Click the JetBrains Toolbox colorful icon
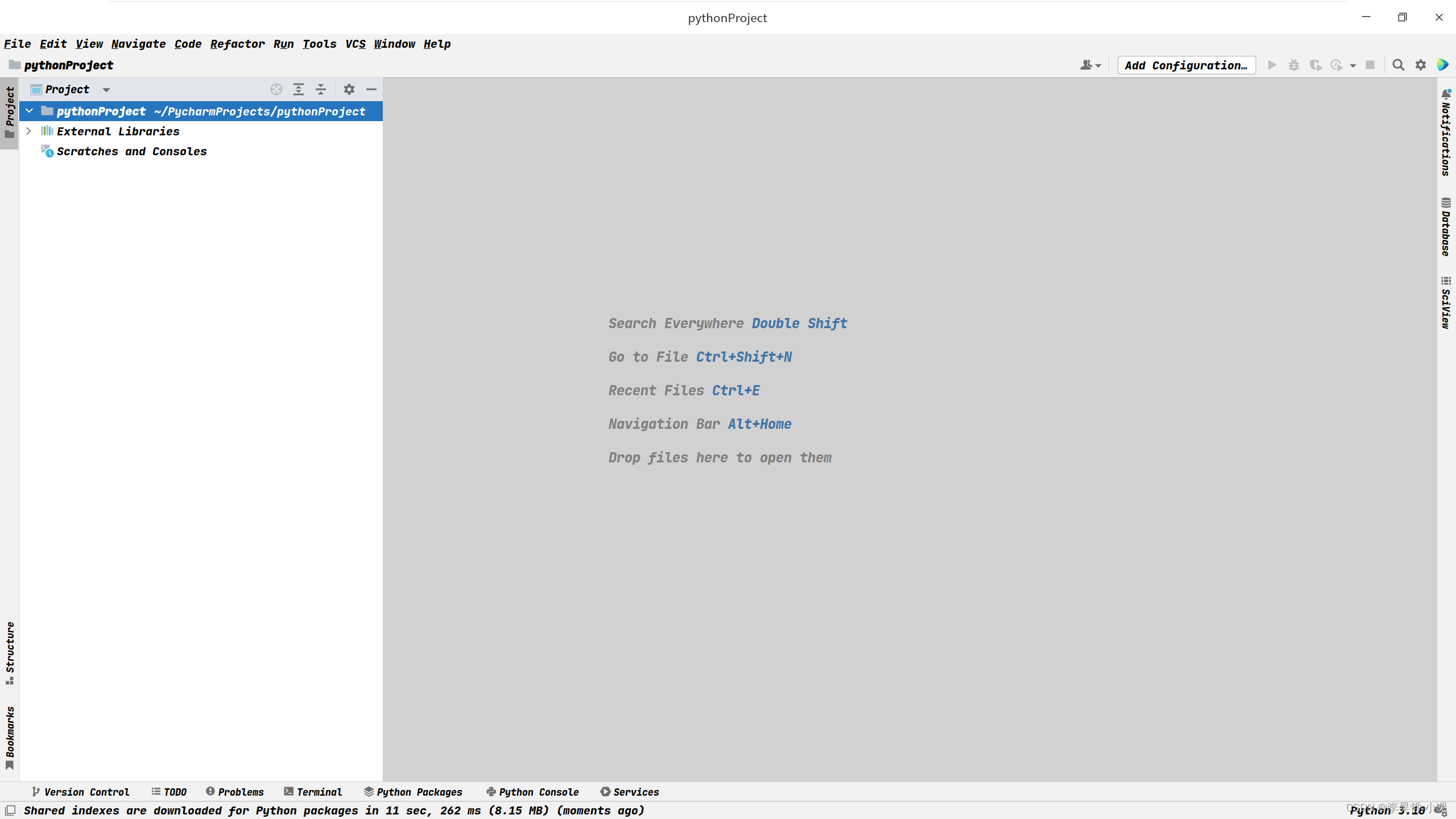Viewport: 1456px width, 819px height. [1443, 65]
